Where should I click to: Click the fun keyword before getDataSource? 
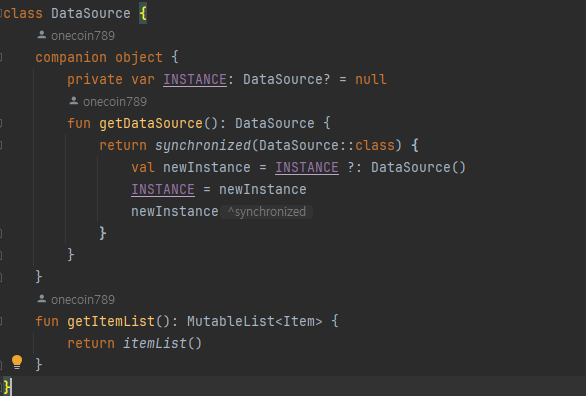(x=79, y=123)
